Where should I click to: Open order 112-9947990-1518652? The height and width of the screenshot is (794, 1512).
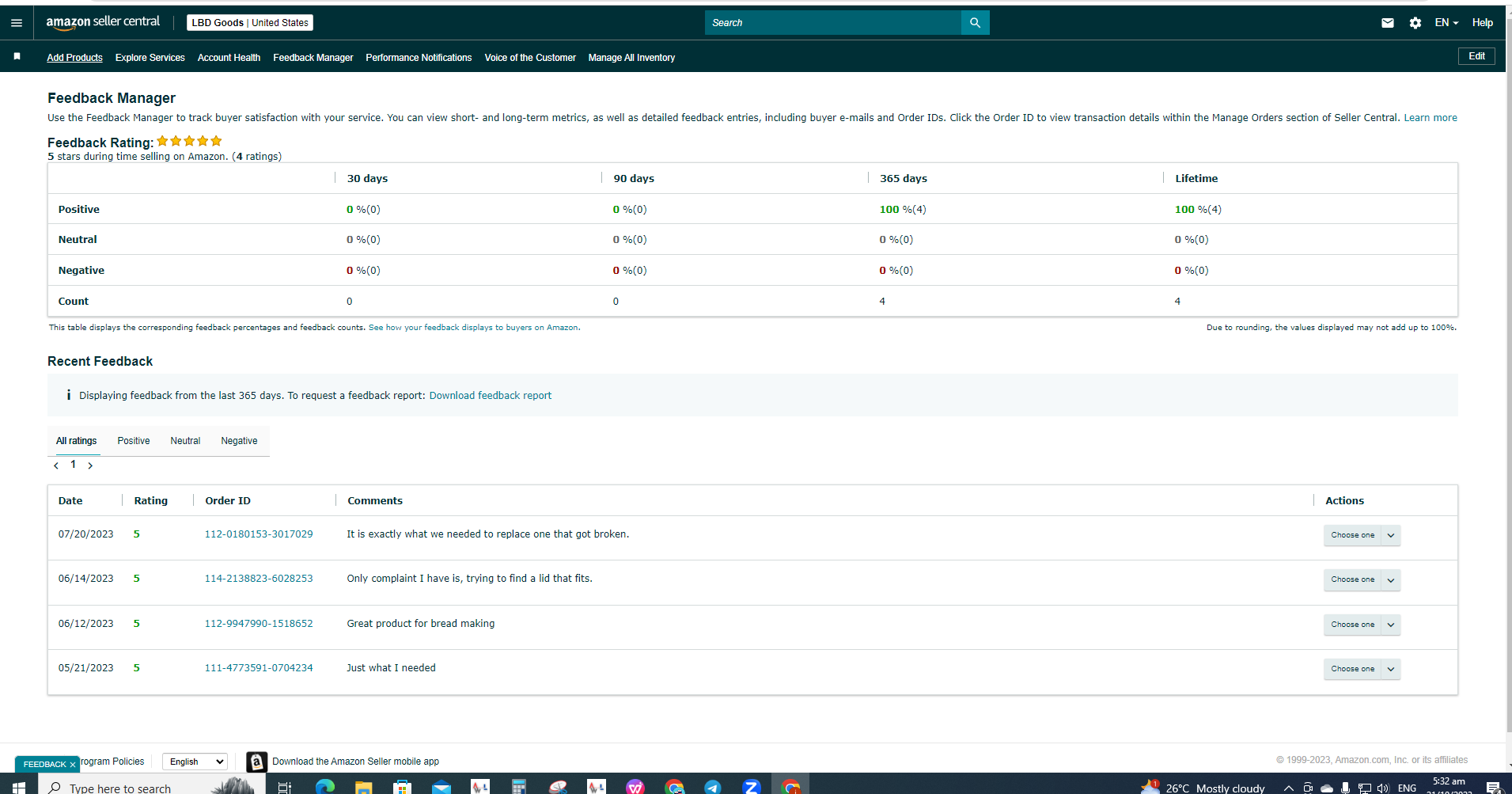coord(259,624)
